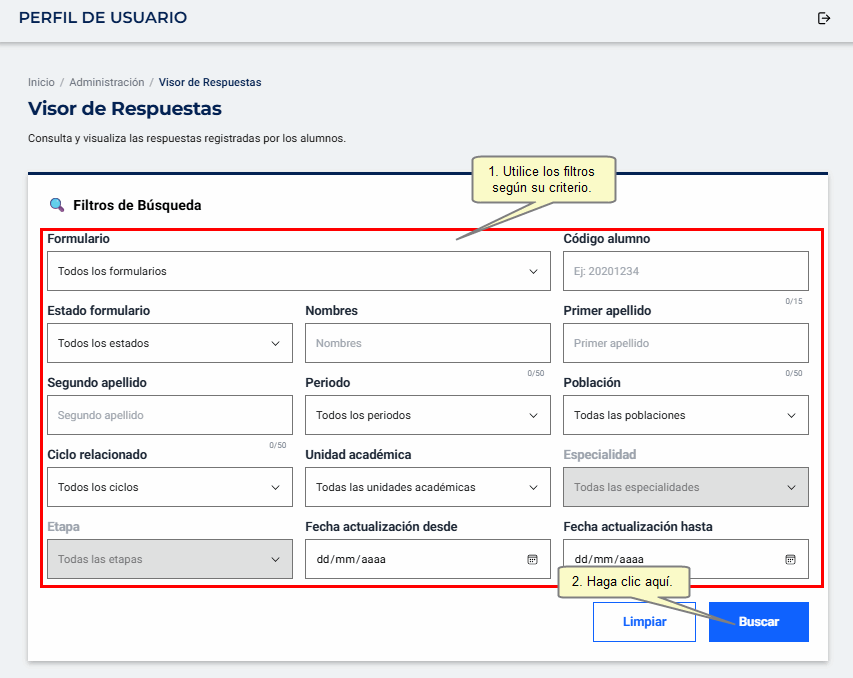The image size is (853, 678).
Task: Expand the Estado formulario dropdown
Action: tap(170, 343)
